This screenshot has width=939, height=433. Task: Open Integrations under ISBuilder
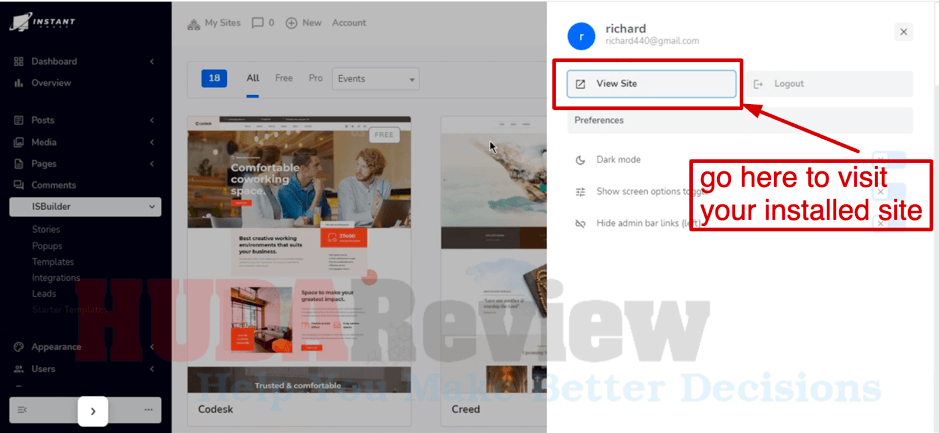click(56, 278)
